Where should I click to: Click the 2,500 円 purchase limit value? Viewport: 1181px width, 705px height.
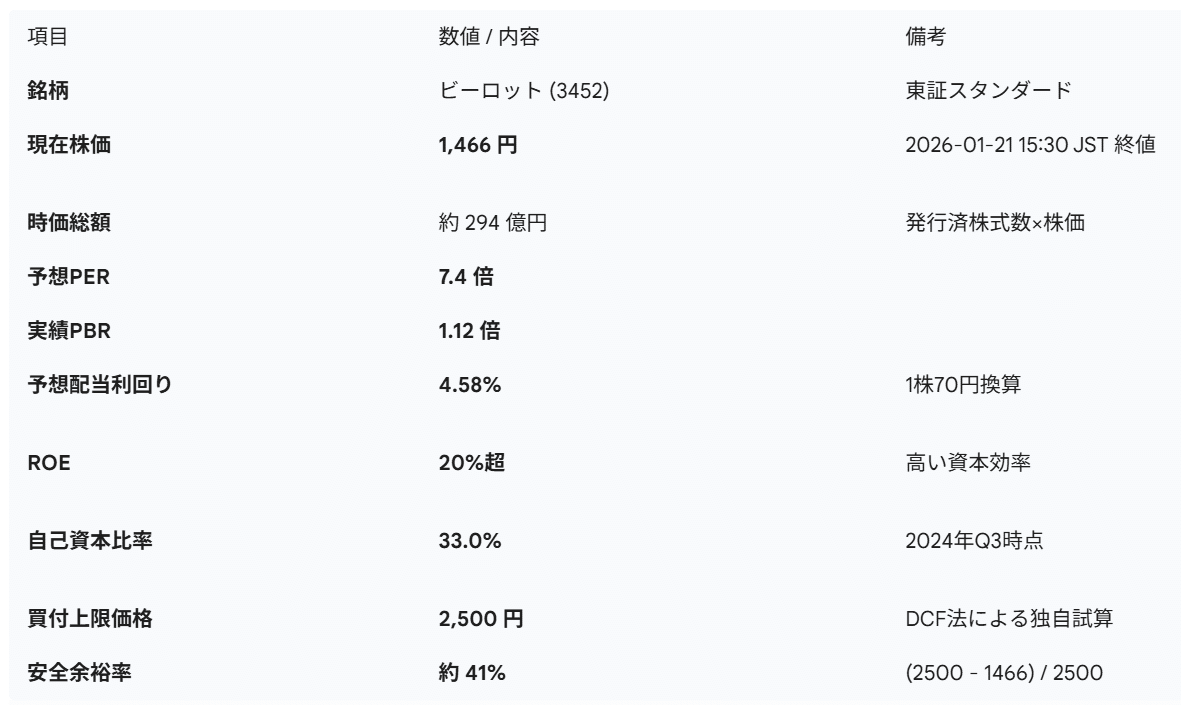(x=481, y=619)
